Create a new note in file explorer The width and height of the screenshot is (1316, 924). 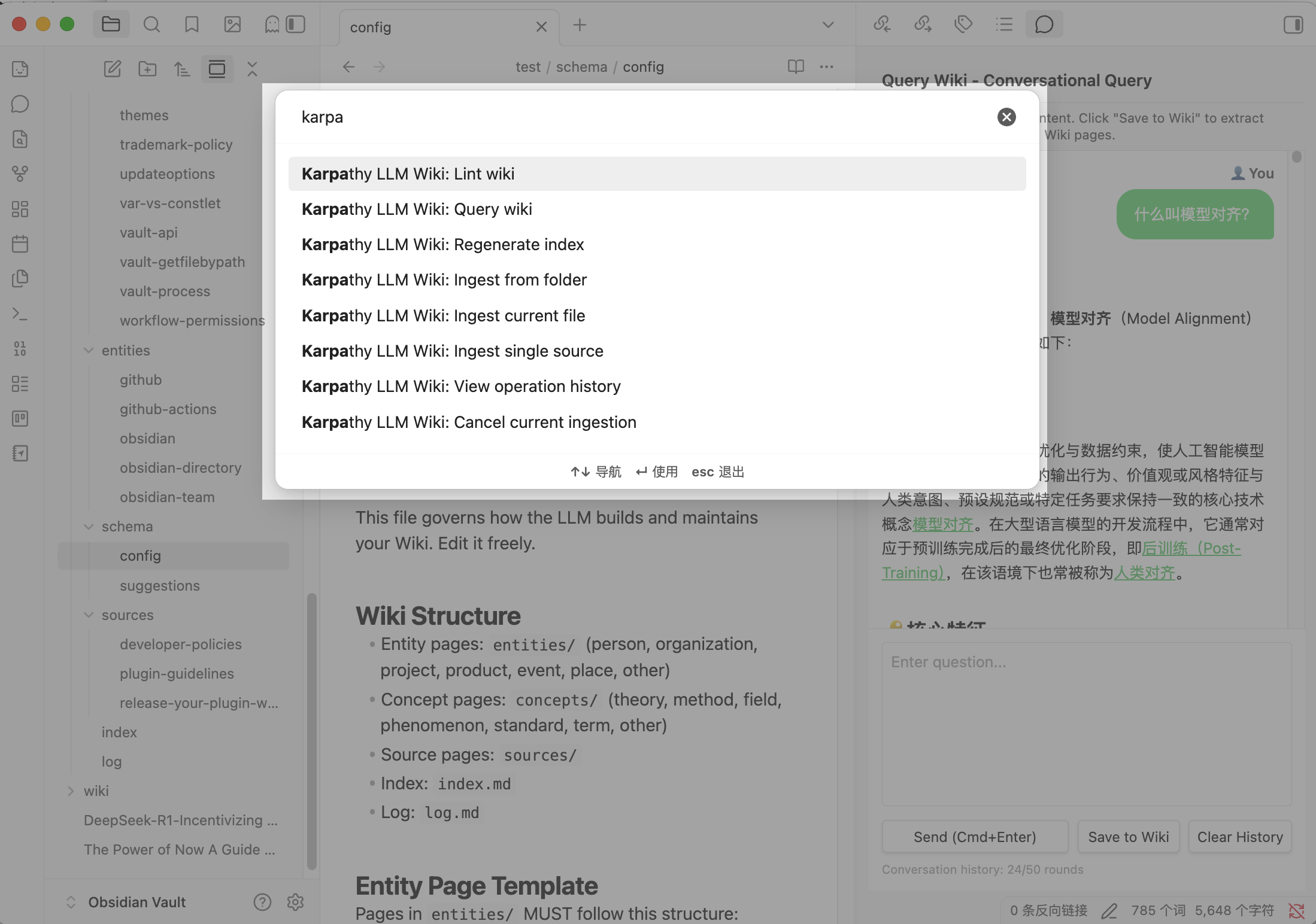[x=113, y=69]
